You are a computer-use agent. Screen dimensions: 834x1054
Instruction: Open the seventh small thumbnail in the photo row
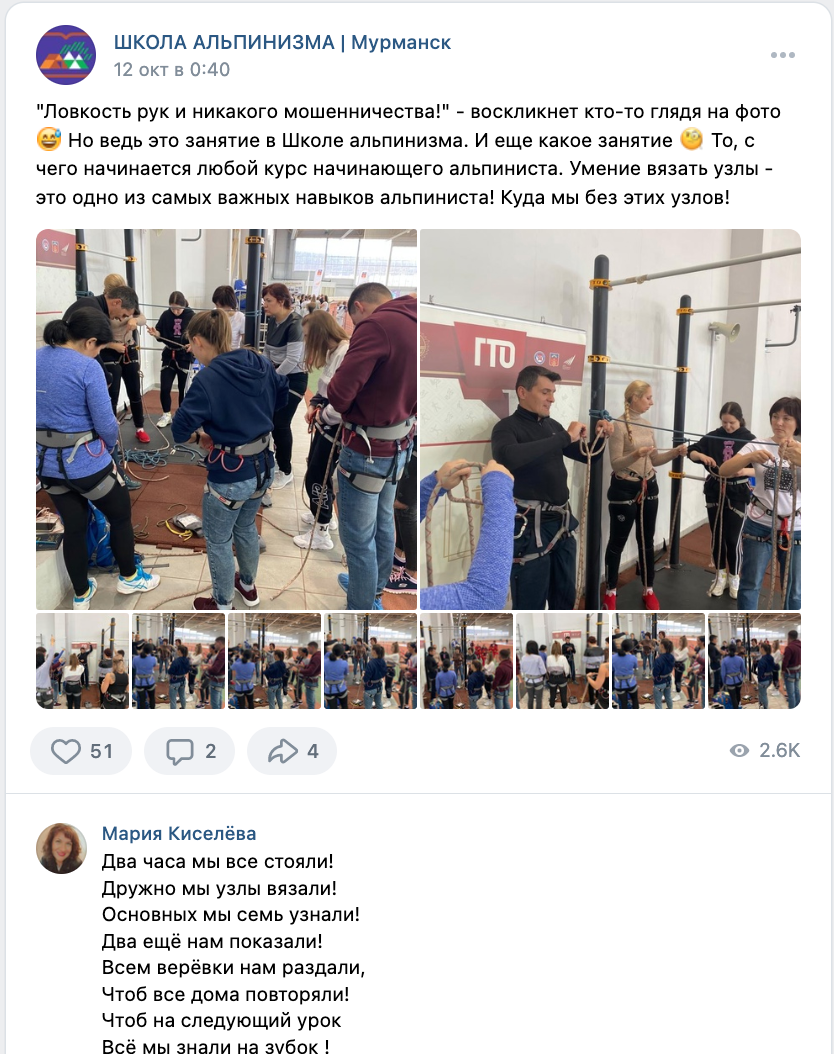click(x=659, y=661)
